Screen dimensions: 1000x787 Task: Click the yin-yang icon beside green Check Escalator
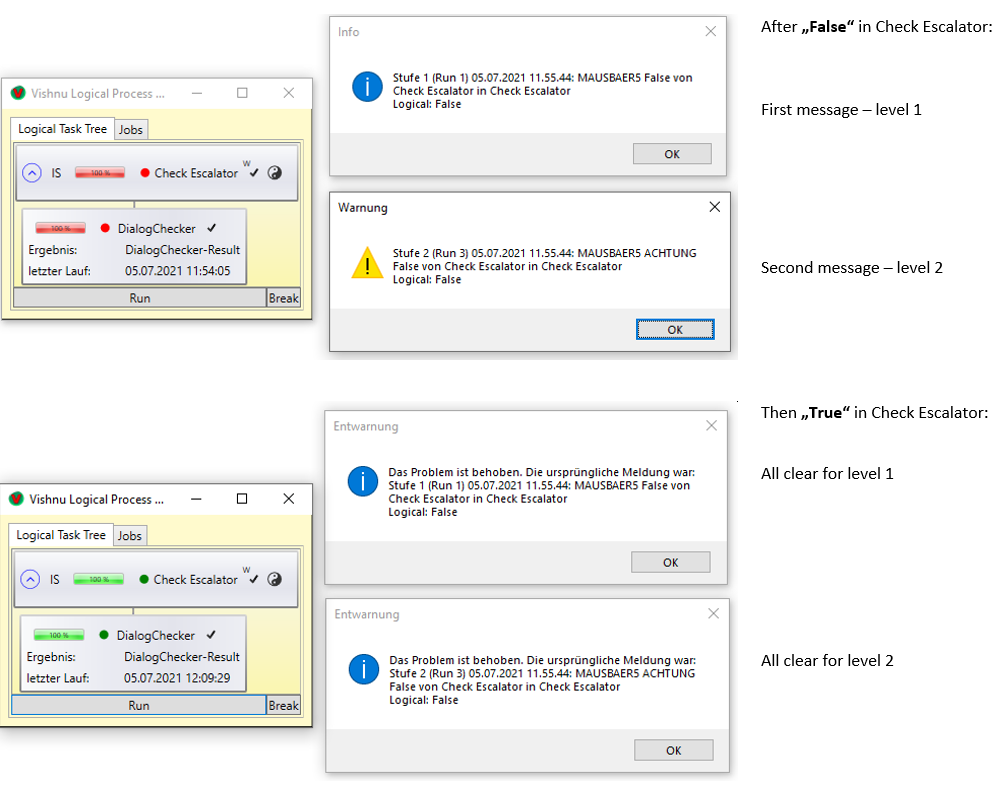[275, 579]
